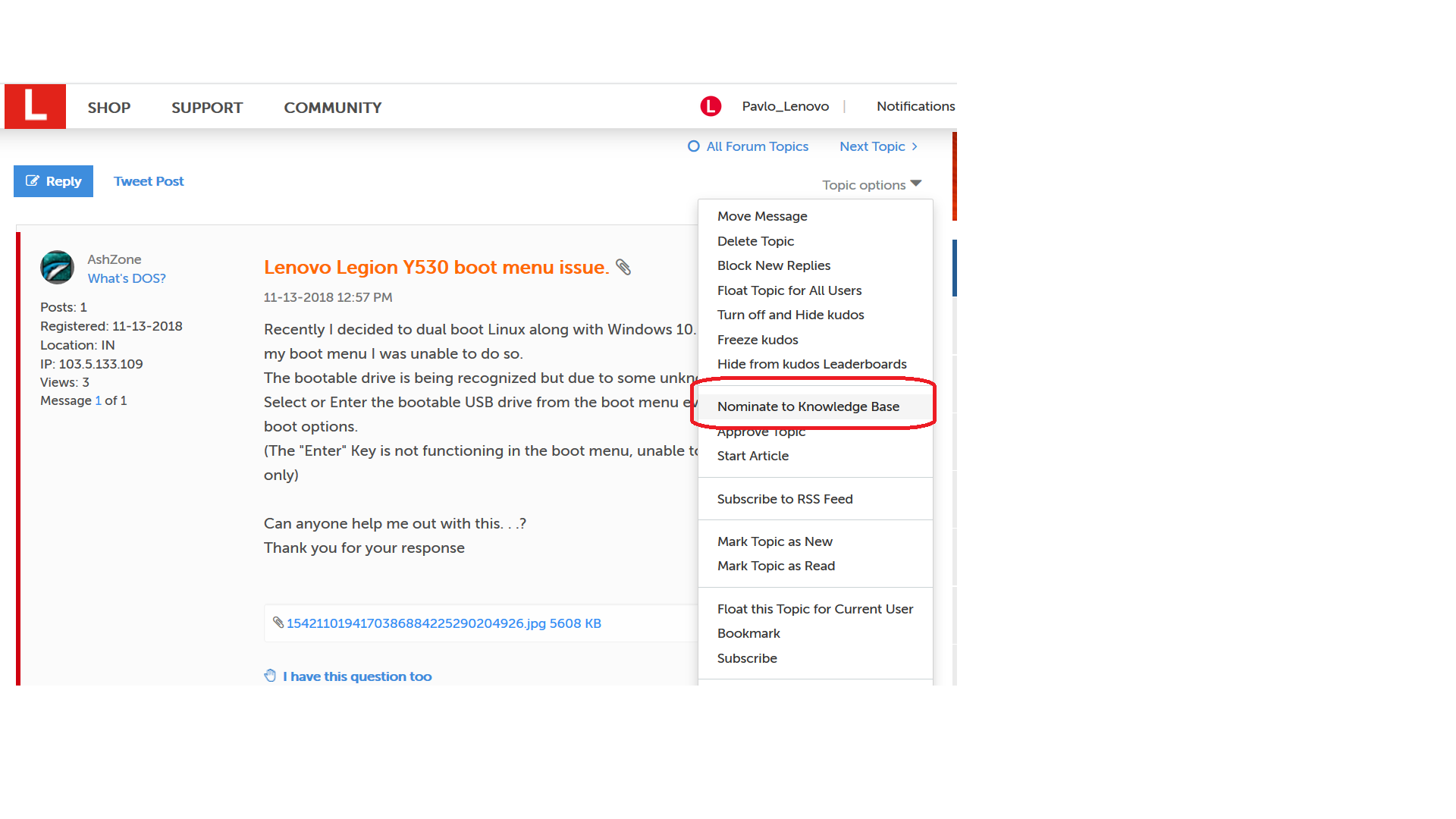This screenshot has height=819, width=1456.
Task: Open AshZone's profile avatar
Action: 57,268
